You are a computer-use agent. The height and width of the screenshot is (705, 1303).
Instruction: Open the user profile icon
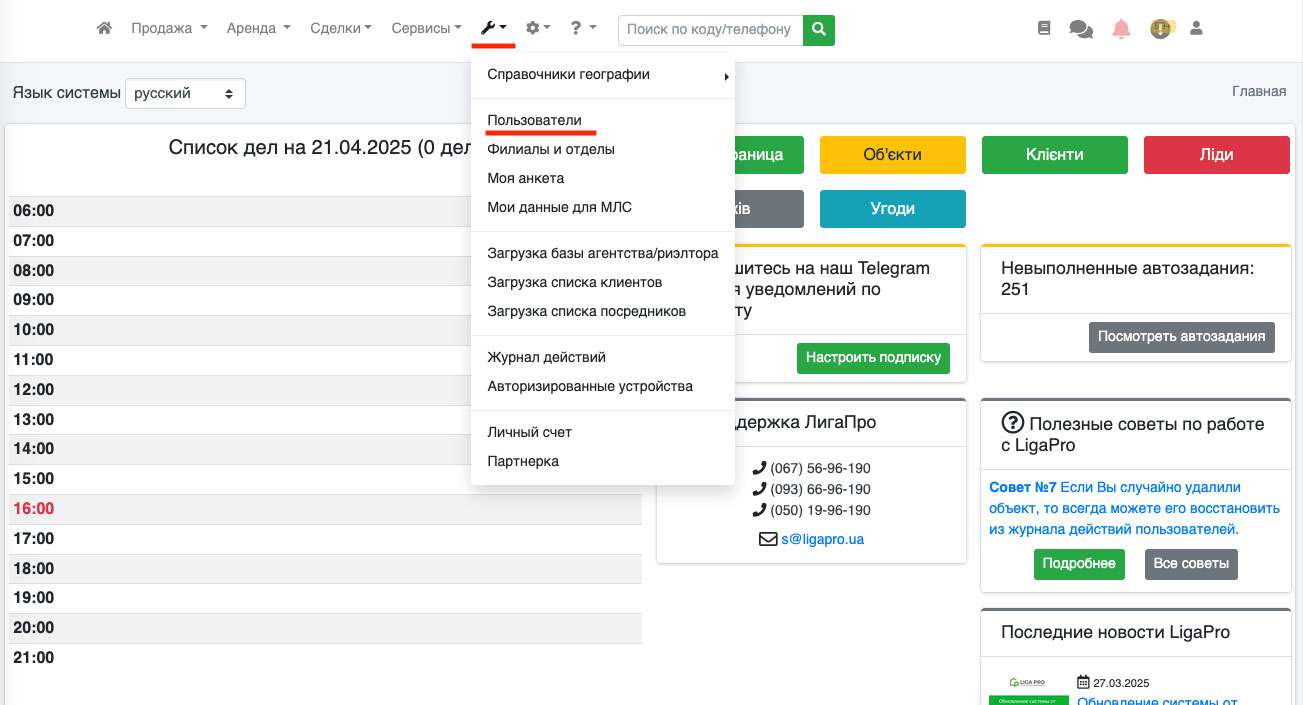pyautogui.click(x=1196, y=29)
